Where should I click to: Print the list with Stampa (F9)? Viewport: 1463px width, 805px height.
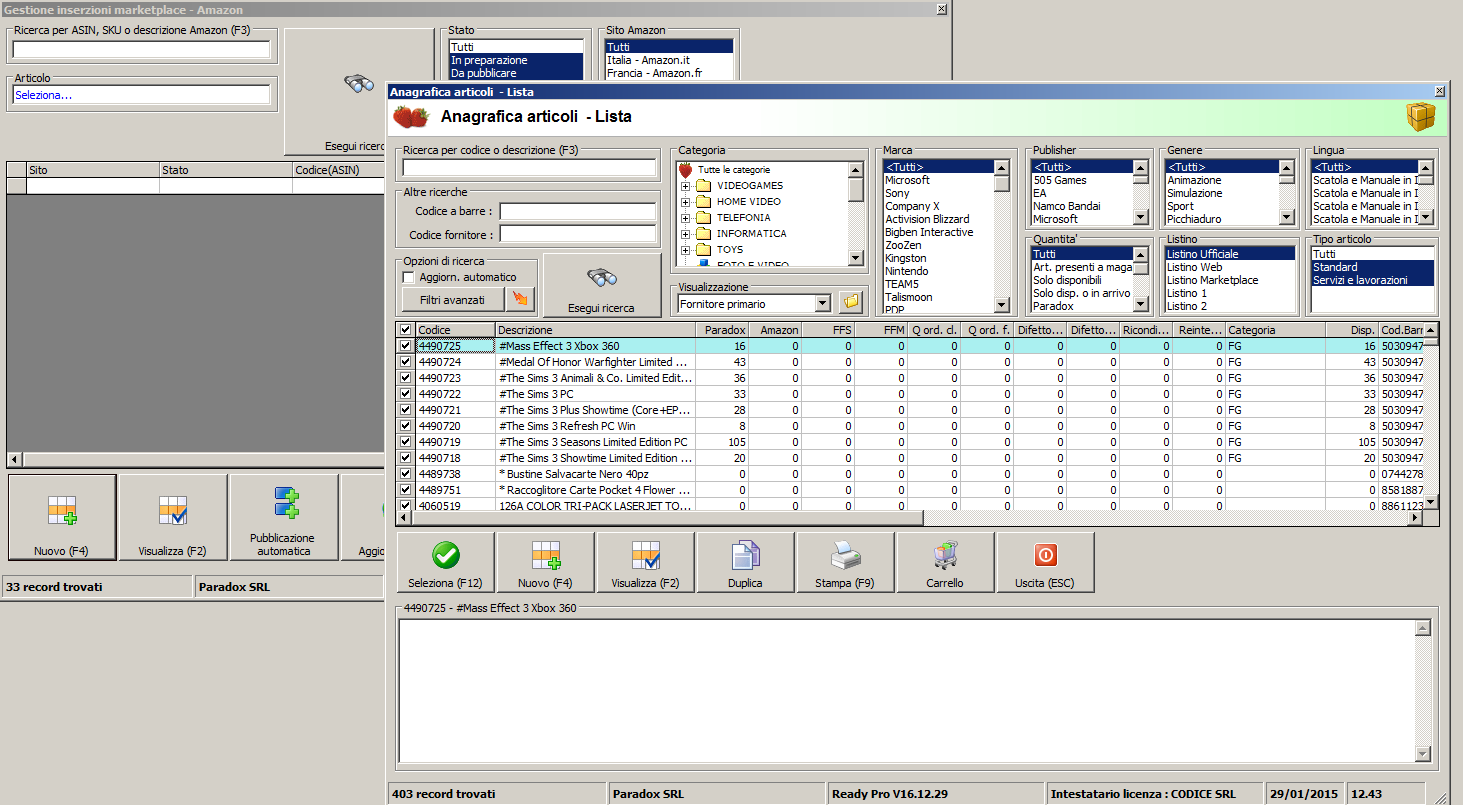coord(845,562)
